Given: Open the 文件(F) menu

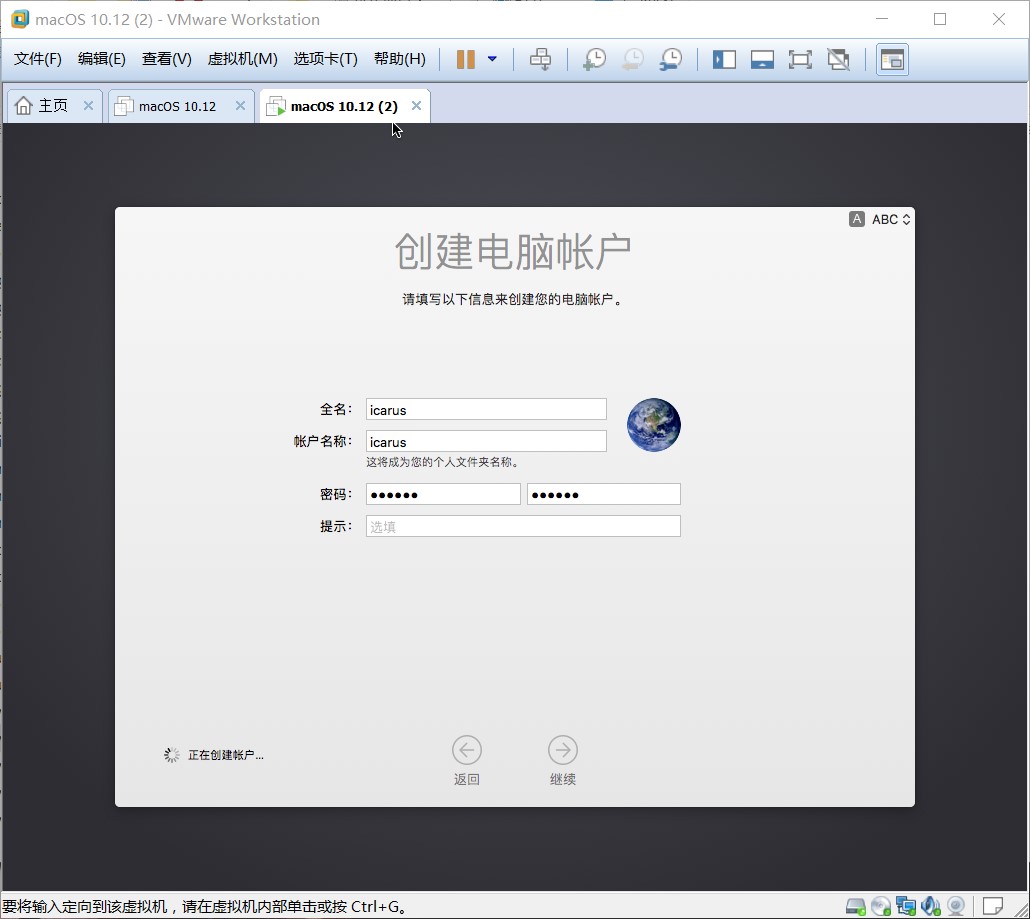Looking at the screenshot, I should [x=37, y=59].
